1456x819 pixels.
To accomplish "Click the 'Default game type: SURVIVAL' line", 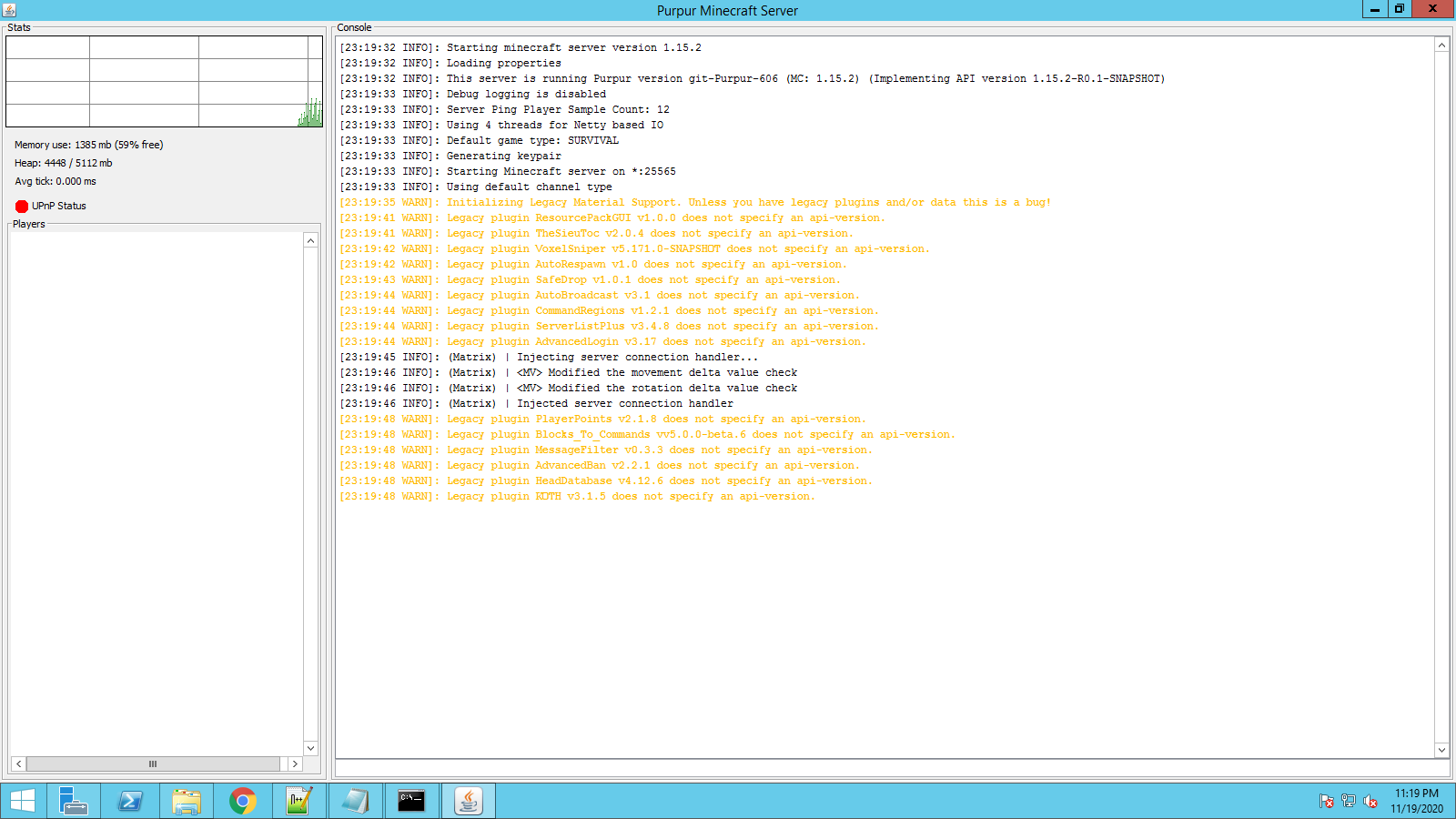I will [x=480, y=140].
